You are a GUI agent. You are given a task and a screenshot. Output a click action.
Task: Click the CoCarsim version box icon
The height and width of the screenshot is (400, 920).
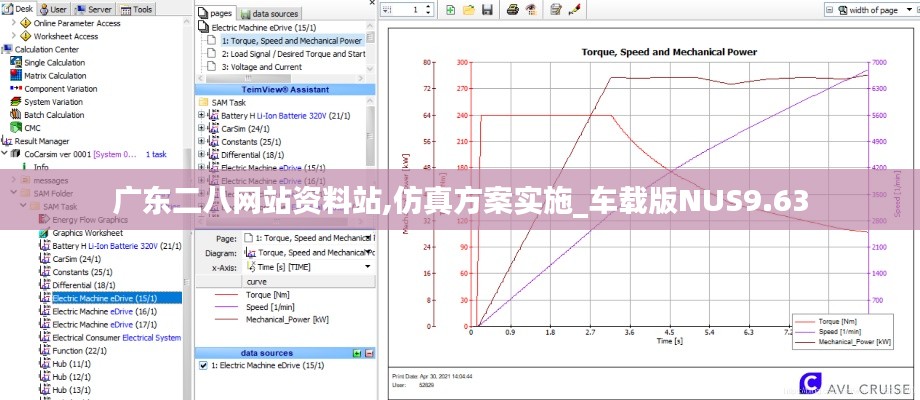(x=16, y=154)
